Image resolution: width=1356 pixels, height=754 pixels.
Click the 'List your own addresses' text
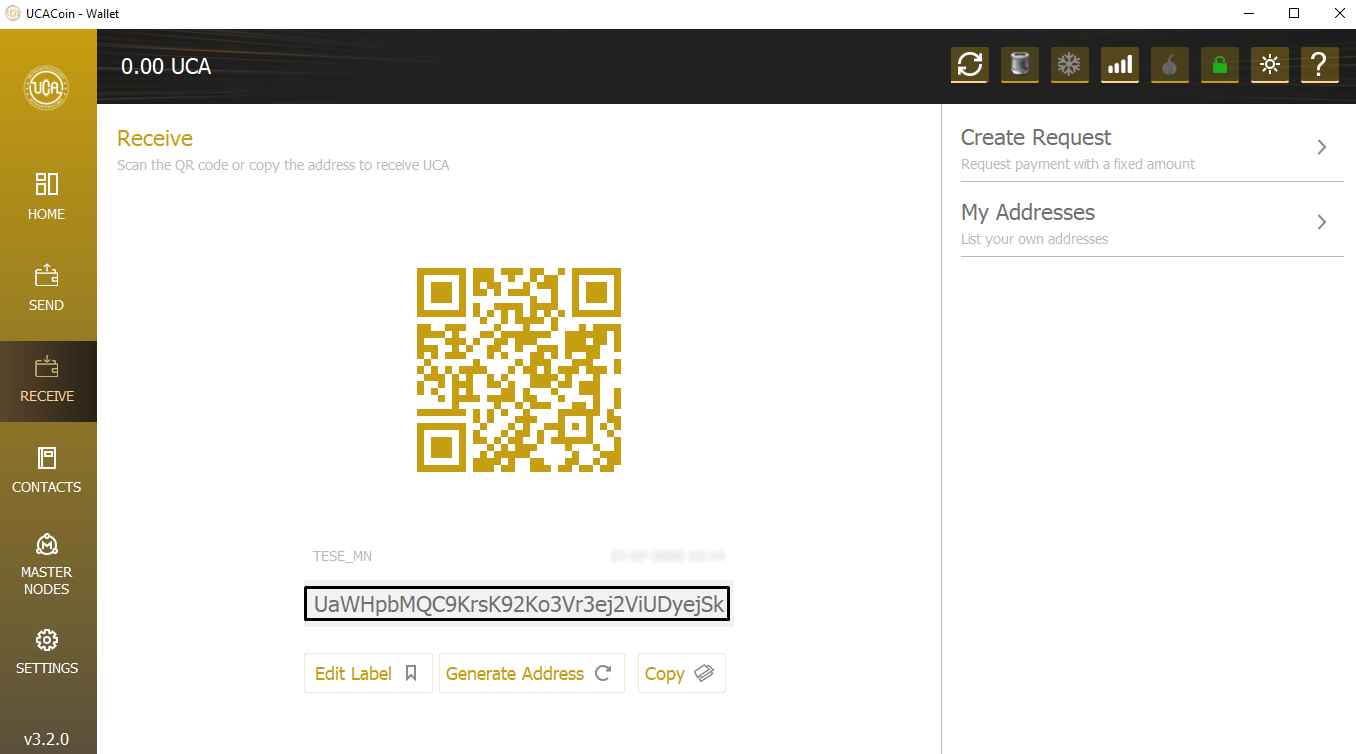pyautogui.click(x=1035, y=239)
